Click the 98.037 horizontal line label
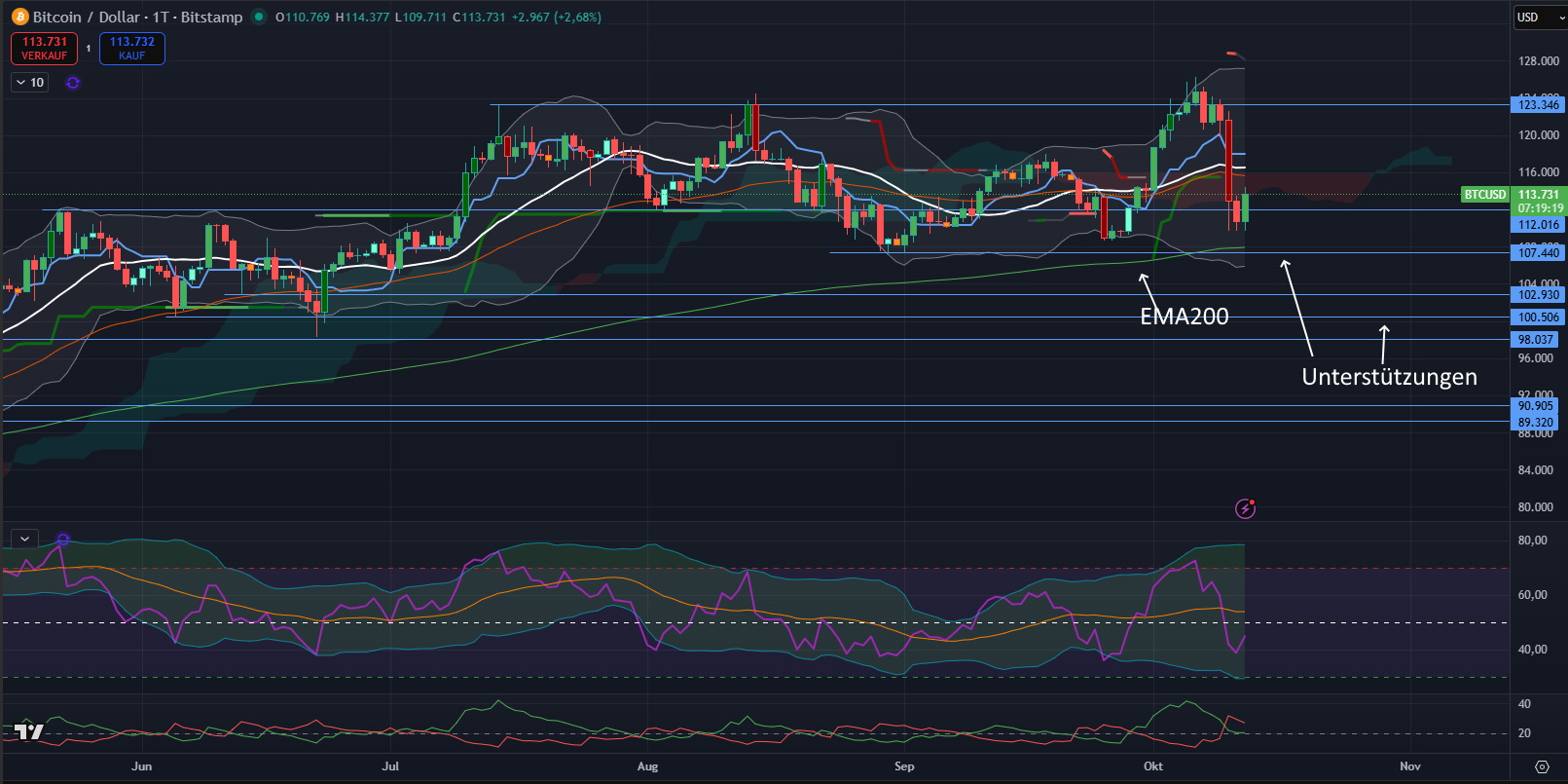Screen dimensions: 1568x784 tap(1536, 340)
